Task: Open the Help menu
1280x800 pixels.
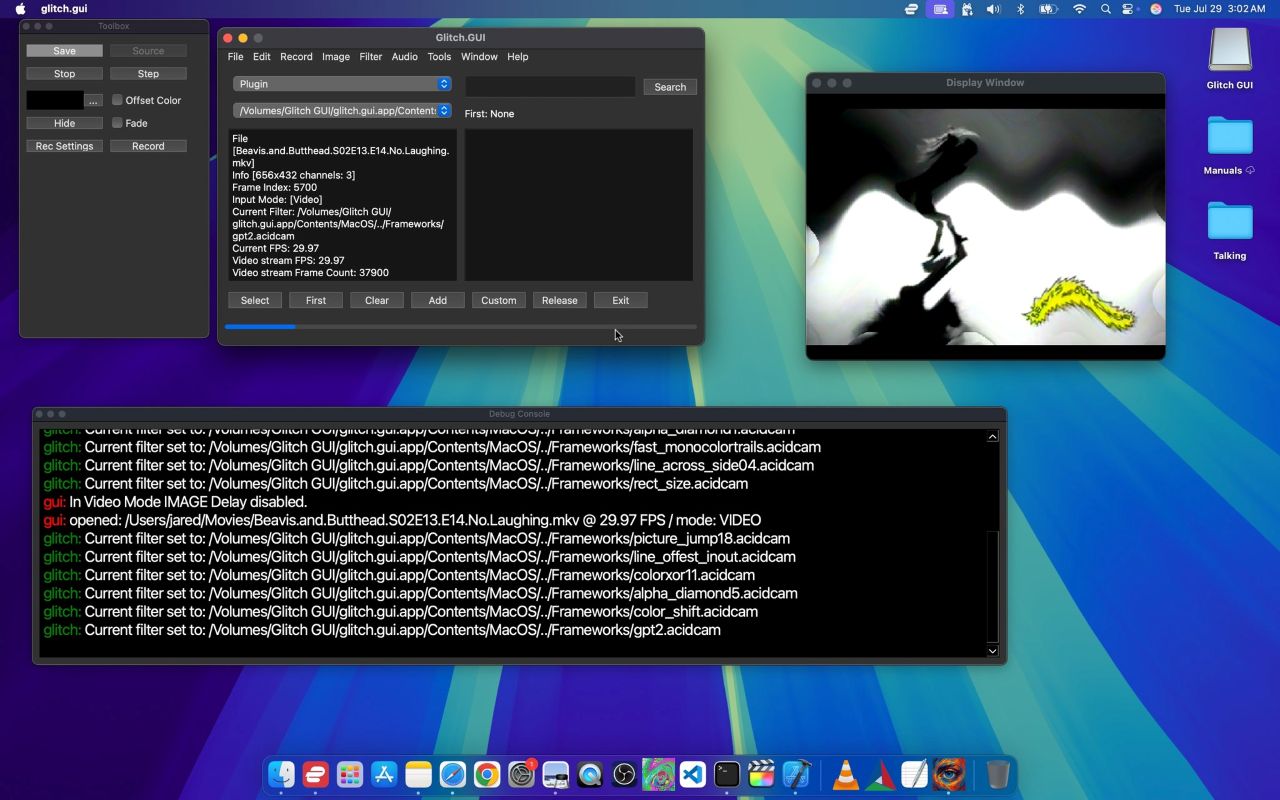Action: tap(518, 57)
